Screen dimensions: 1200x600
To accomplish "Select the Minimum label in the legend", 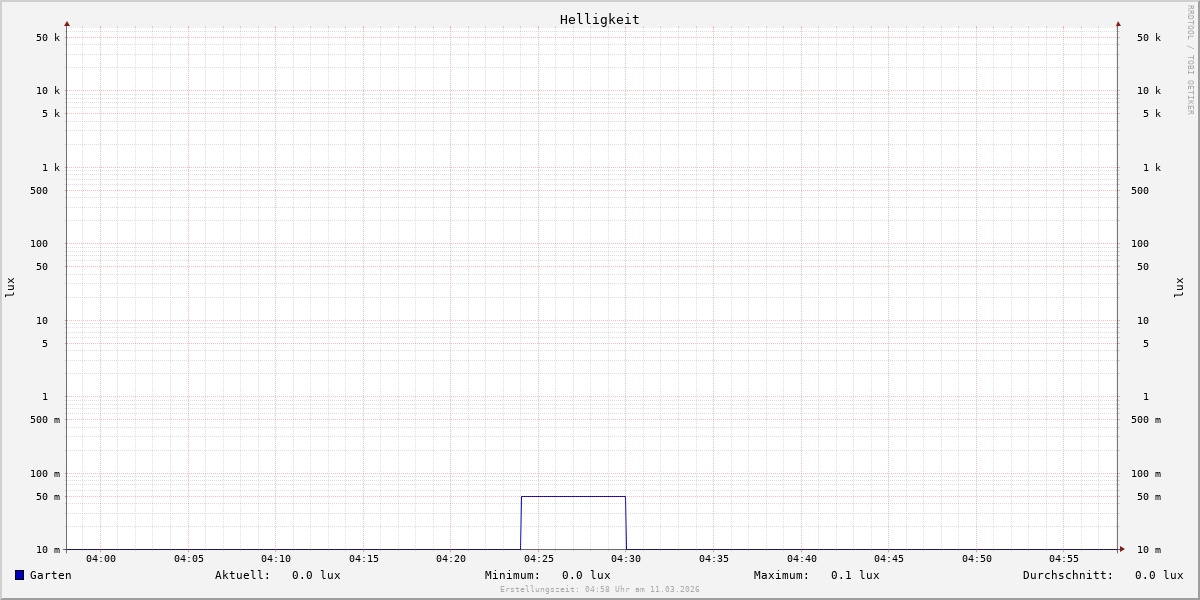I will point(512,575).
